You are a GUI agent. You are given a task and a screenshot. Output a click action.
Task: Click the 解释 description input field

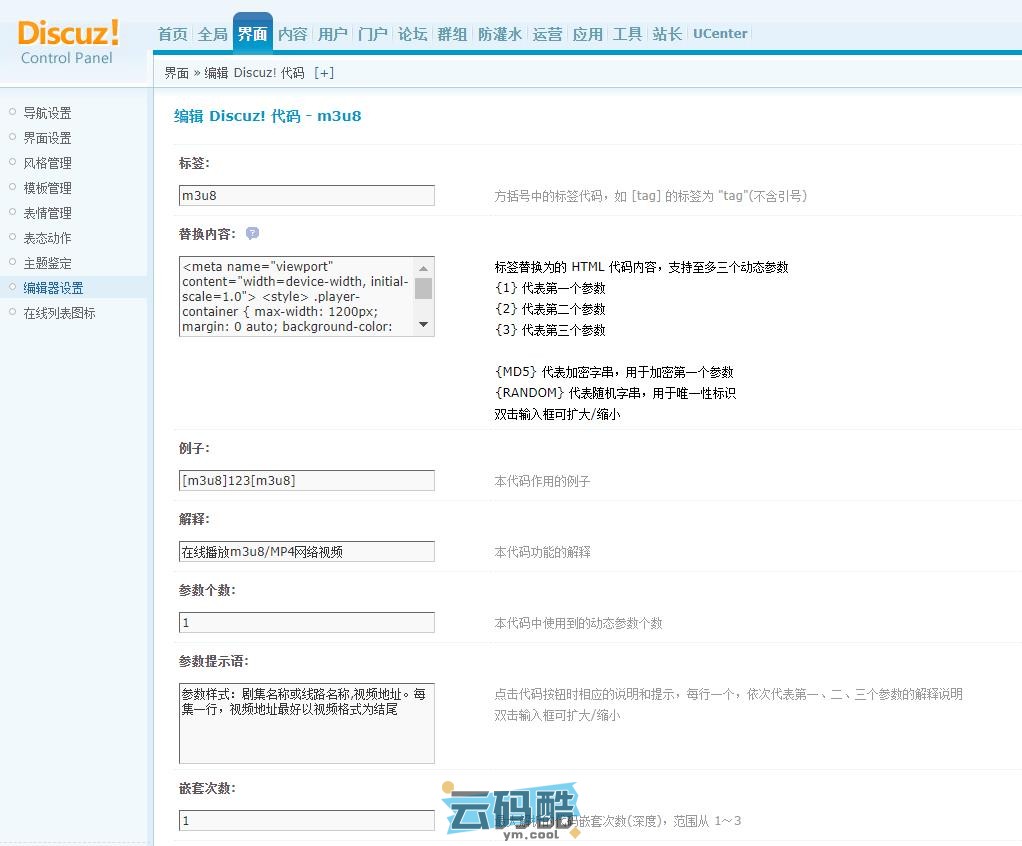click(306, 552)
